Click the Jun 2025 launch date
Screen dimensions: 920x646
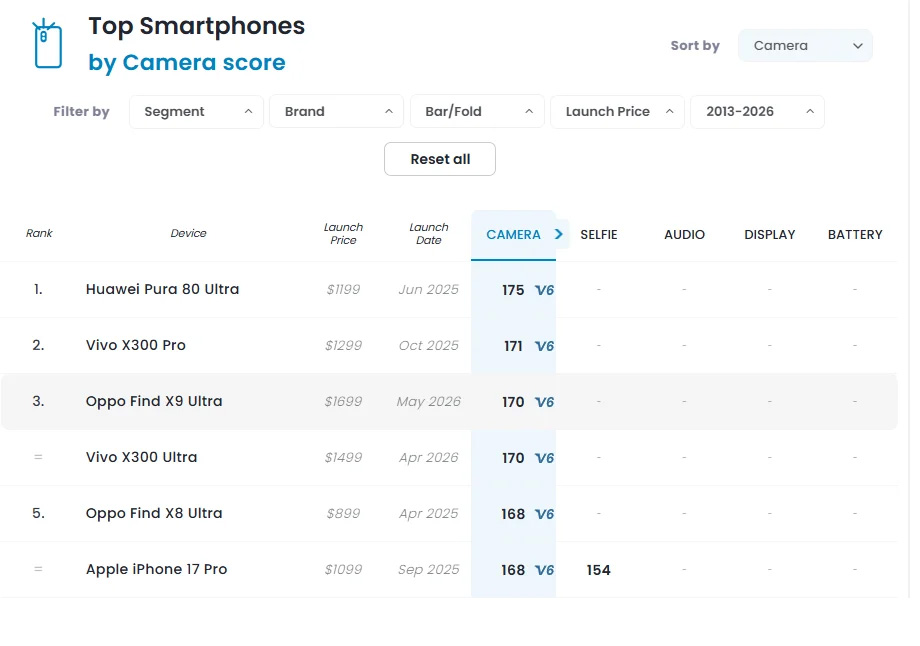click(x=429, y=289)
